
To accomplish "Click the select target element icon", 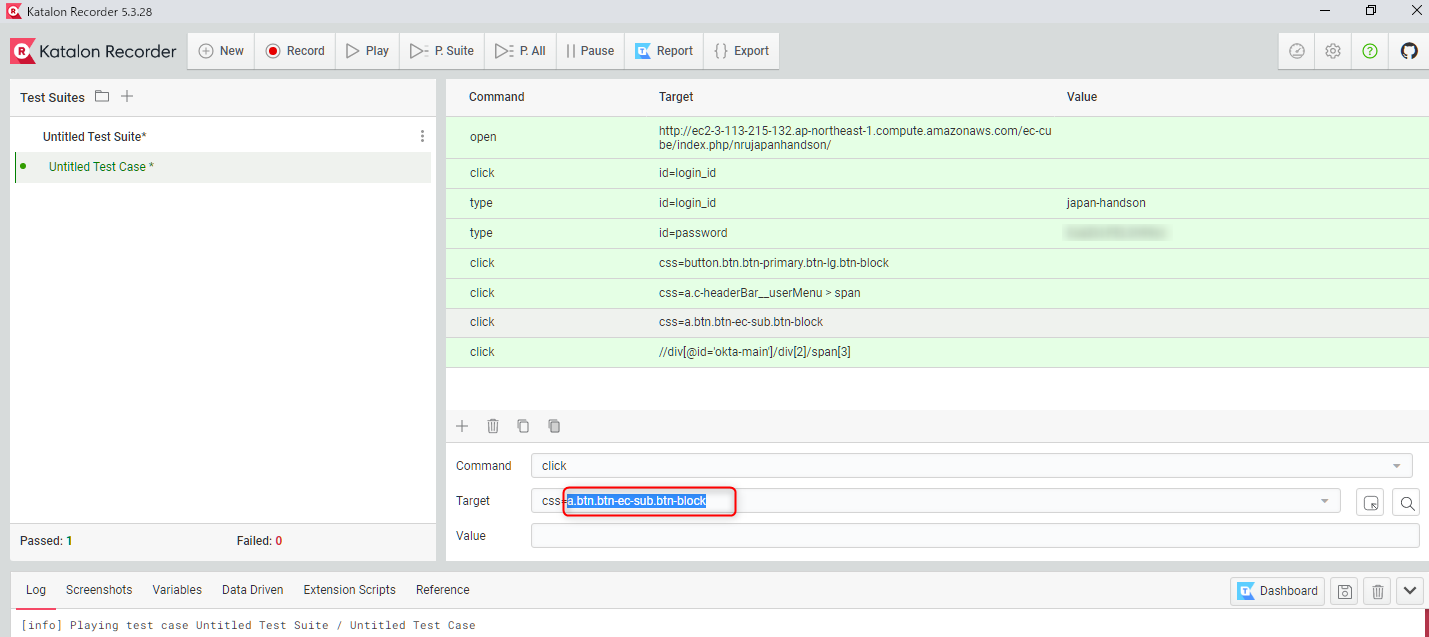I will (1370, 503).
